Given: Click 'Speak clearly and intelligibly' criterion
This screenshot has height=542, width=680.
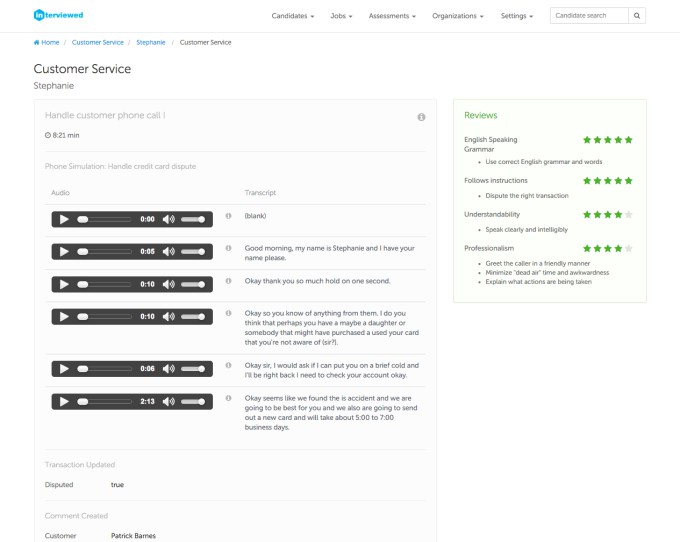Looking at the screenshot, I should tap(526, 229).
